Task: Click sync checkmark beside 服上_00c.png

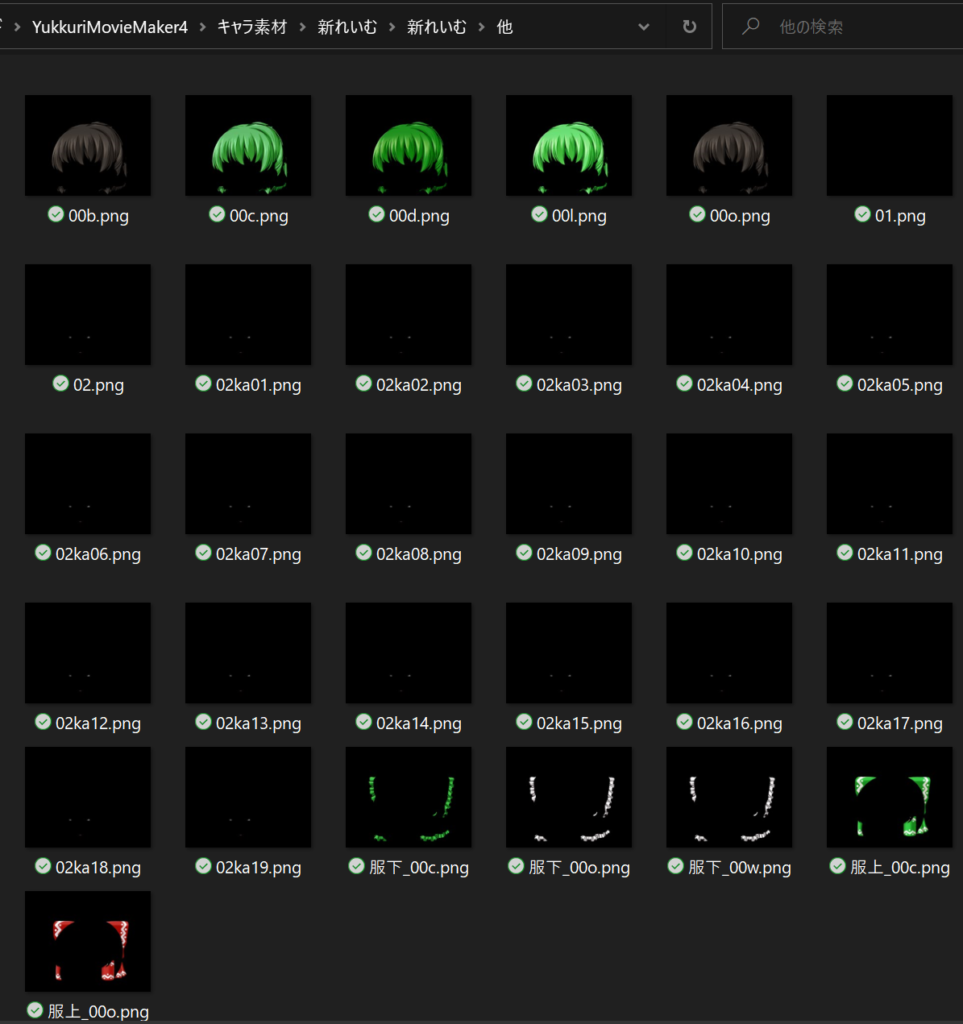Action: tap(838, 866)
